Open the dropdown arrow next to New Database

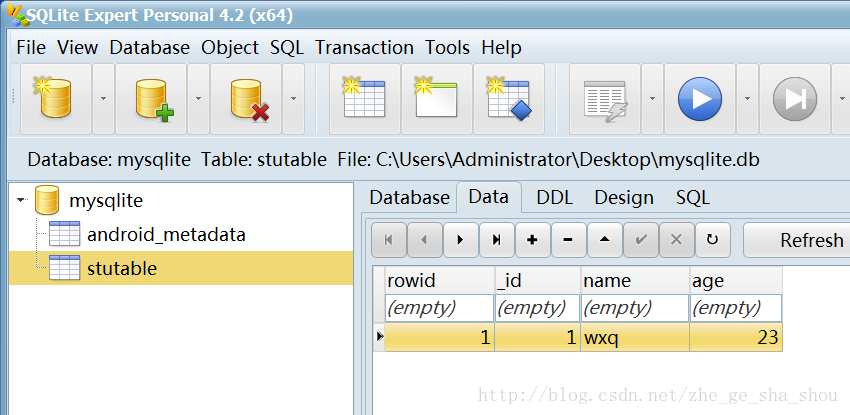coord(103,99)
